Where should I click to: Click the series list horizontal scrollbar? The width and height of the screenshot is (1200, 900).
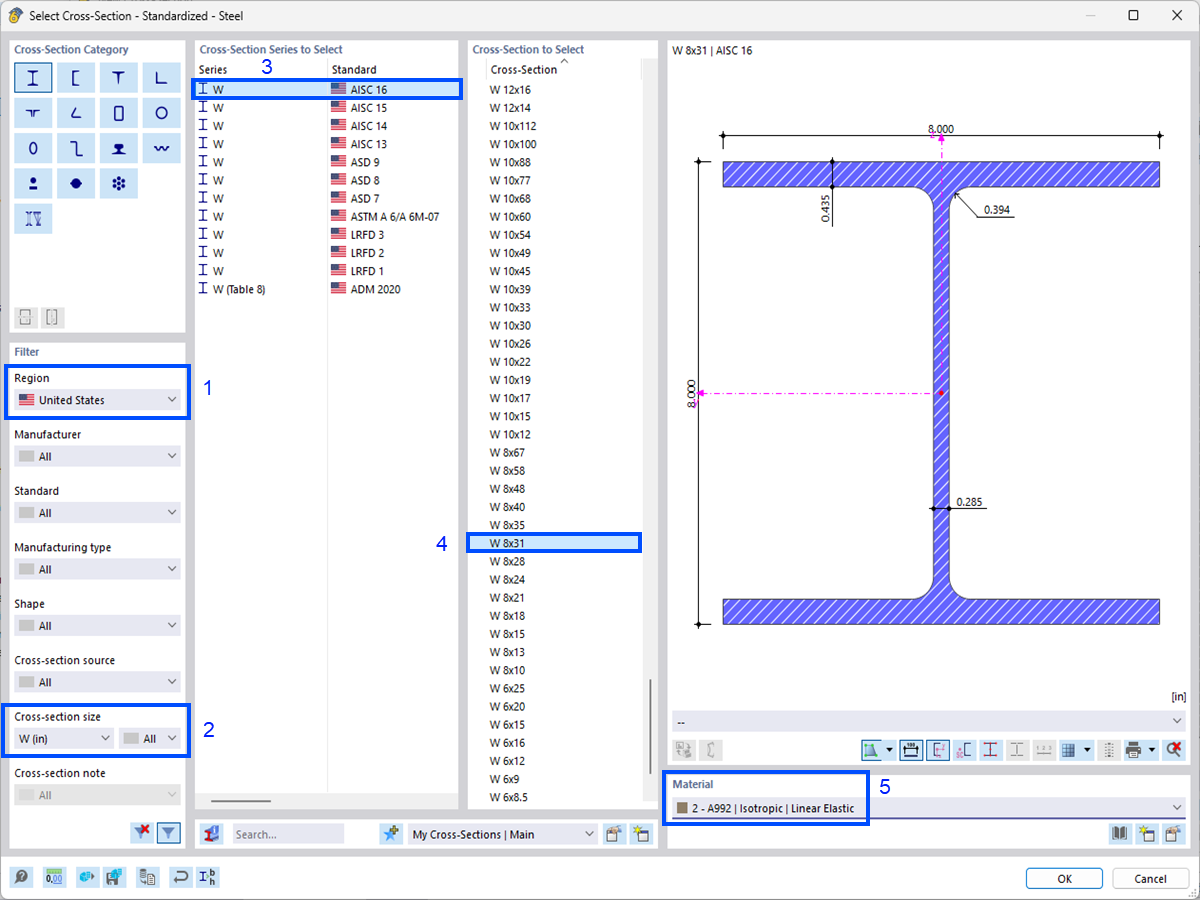click(x=241, y=801)
